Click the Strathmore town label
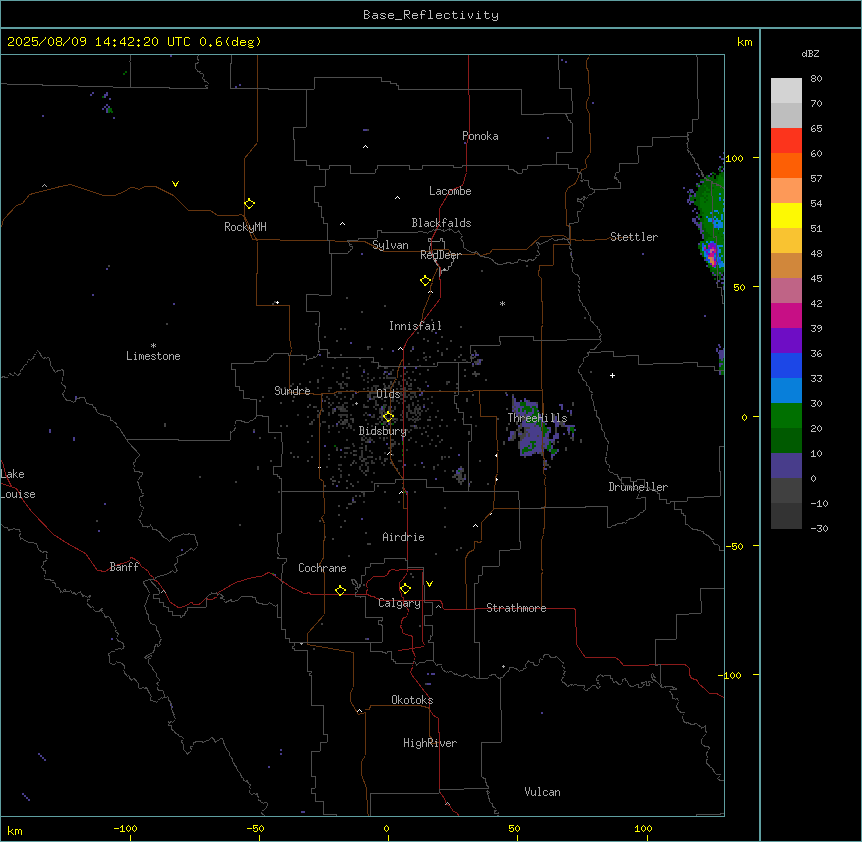The height and width of the screenshot is (842, 862). (516, 608)
